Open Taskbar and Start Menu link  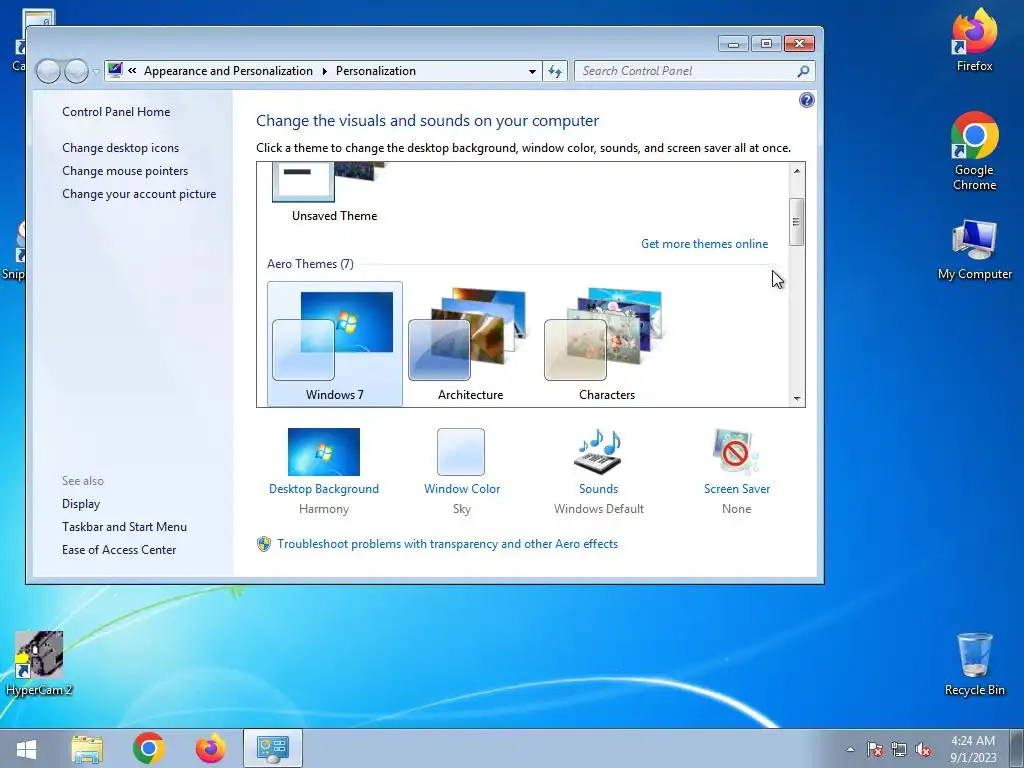(x=124, y=526)
